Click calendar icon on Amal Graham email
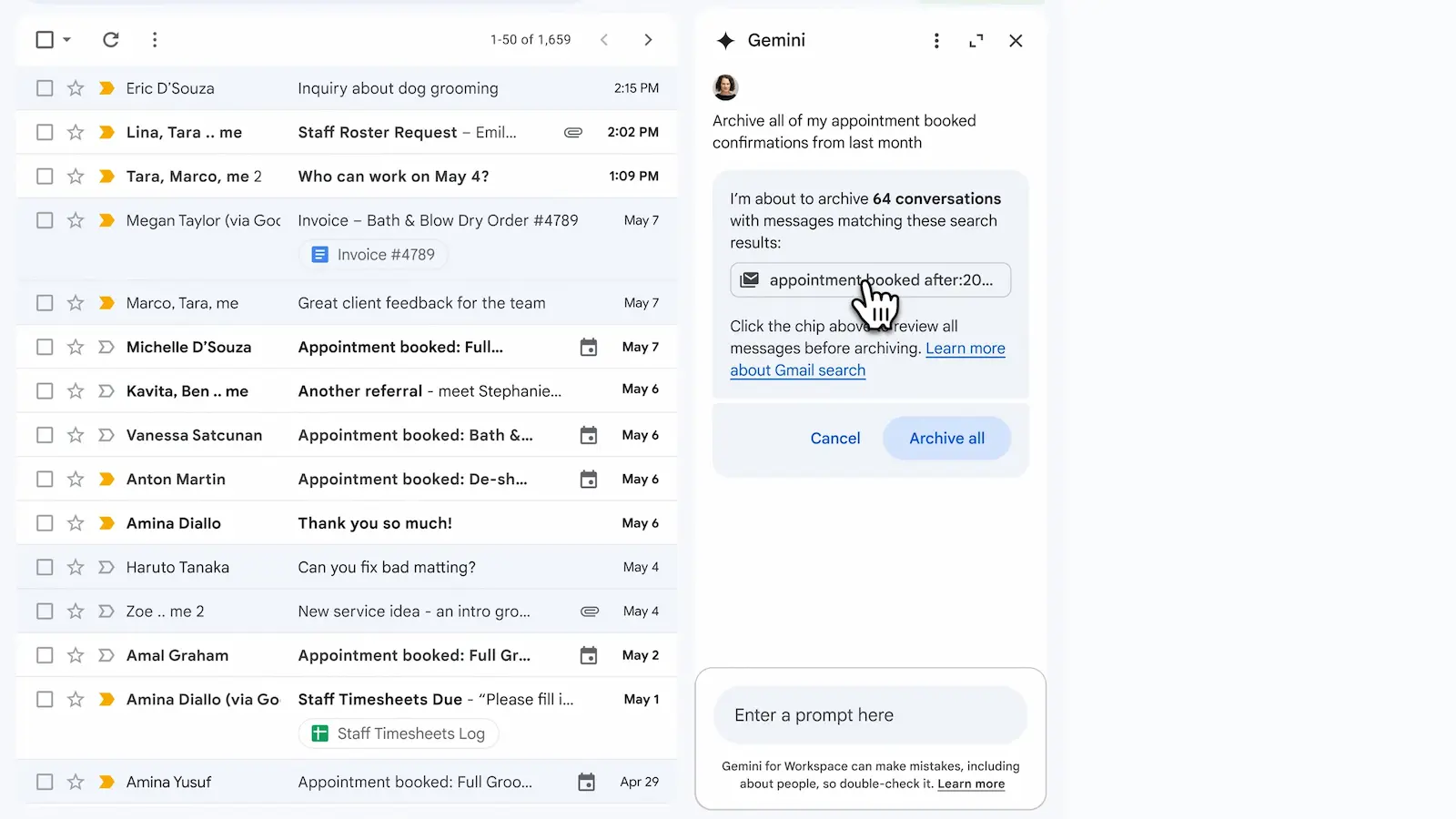This screenshot has height=819, width=1456. coord(589,655)
